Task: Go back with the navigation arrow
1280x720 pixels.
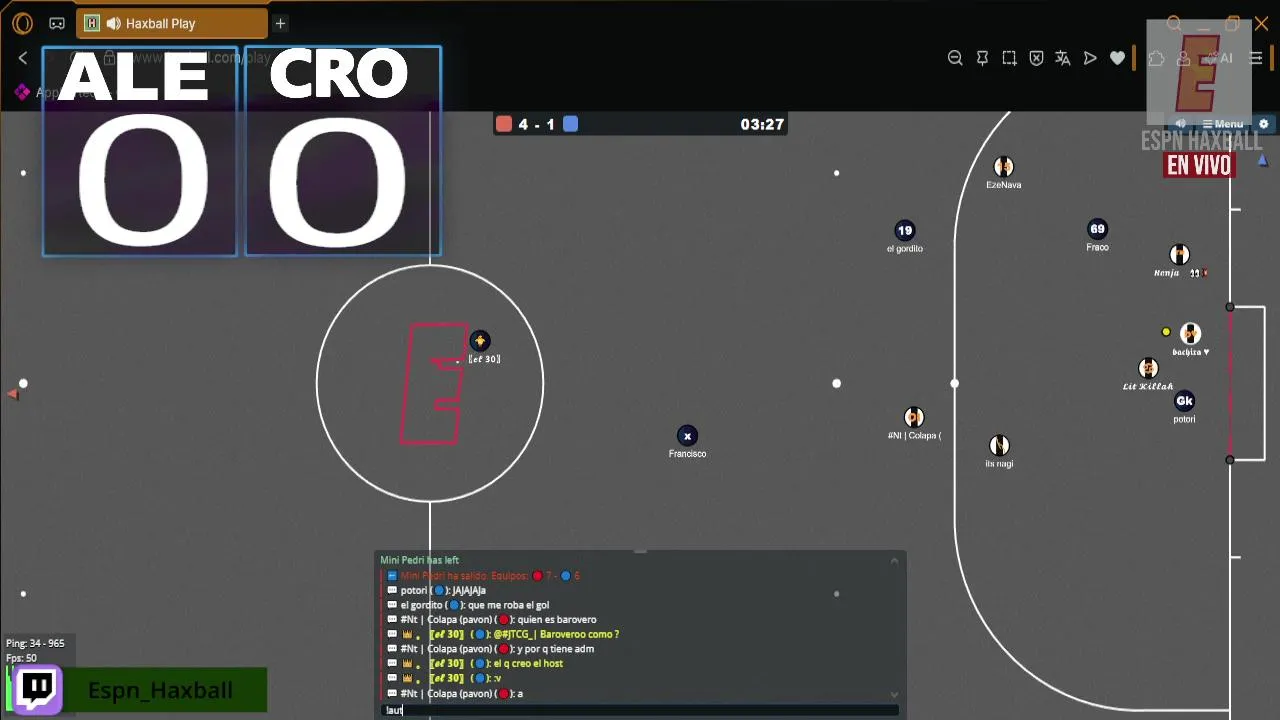Action: coord(23,58)
